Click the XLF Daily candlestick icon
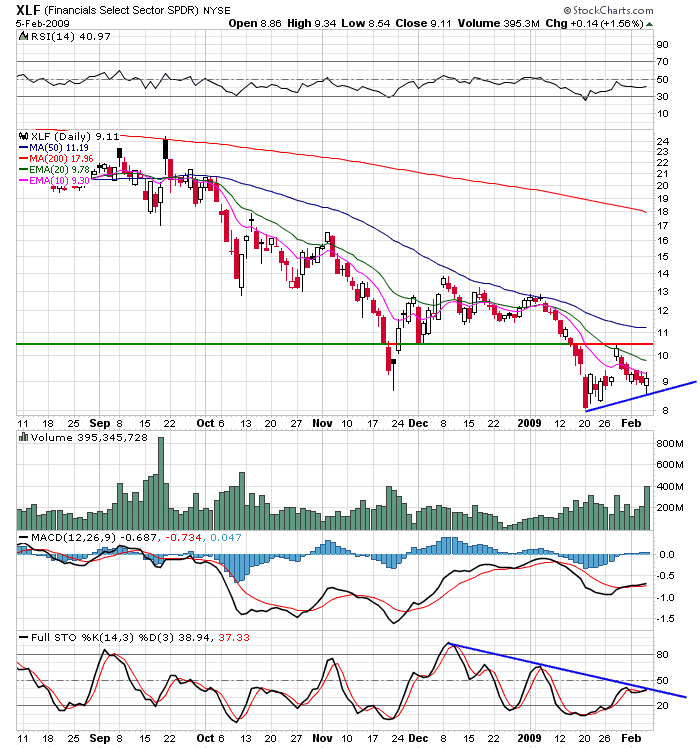 [x=23, y=136]
